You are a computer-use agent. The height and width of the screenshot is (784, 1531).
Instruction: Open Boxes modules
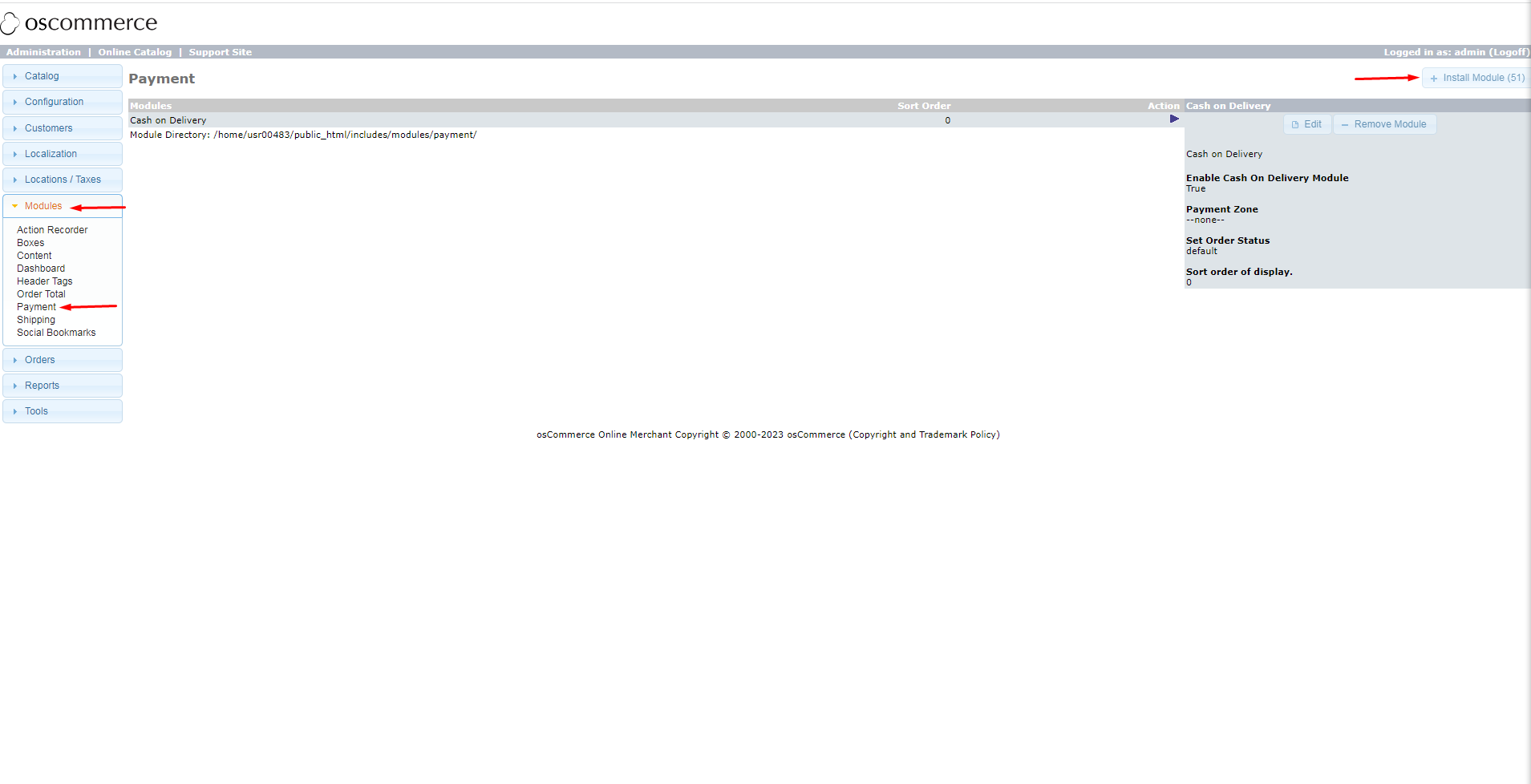pos(30,243)
